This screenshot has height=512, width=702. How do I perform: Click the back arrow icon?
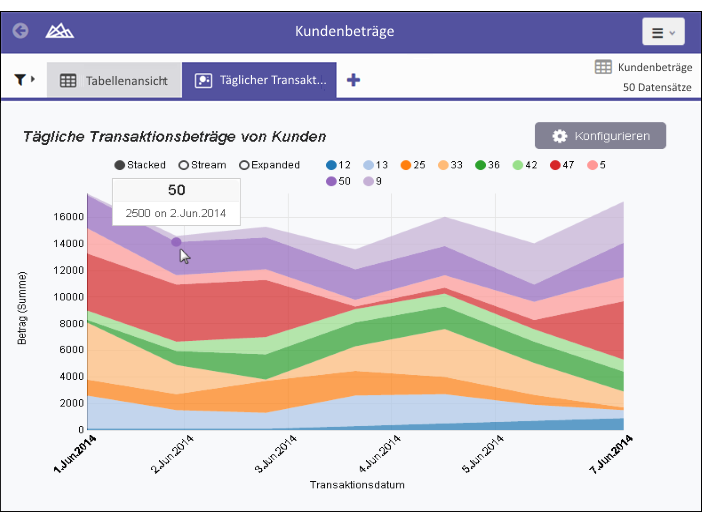coord(21,31)
